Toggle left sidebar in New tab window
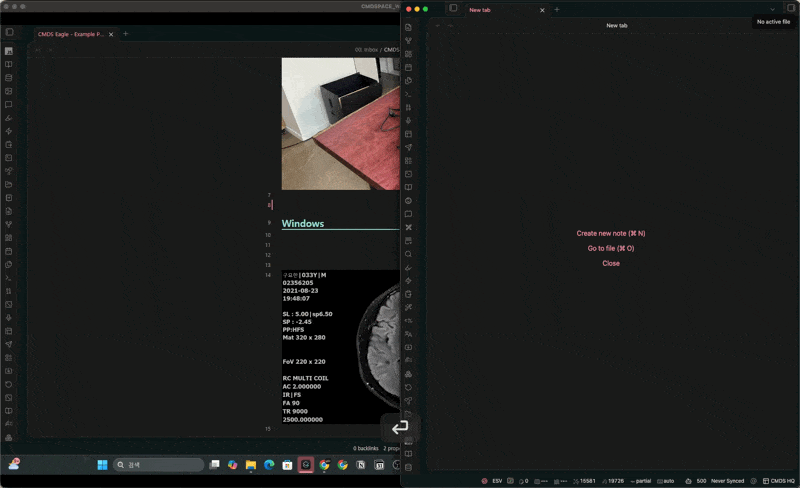The height and width of the screenshot is (488, 800). pos(453,8)
